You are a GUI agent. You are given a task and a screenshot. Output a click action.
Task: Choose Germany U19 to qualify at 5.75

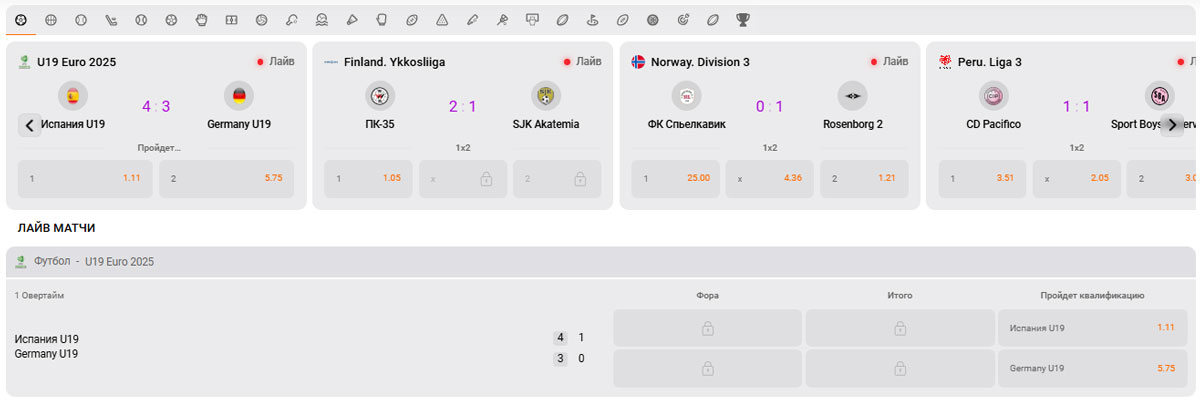pos(1093,368)
